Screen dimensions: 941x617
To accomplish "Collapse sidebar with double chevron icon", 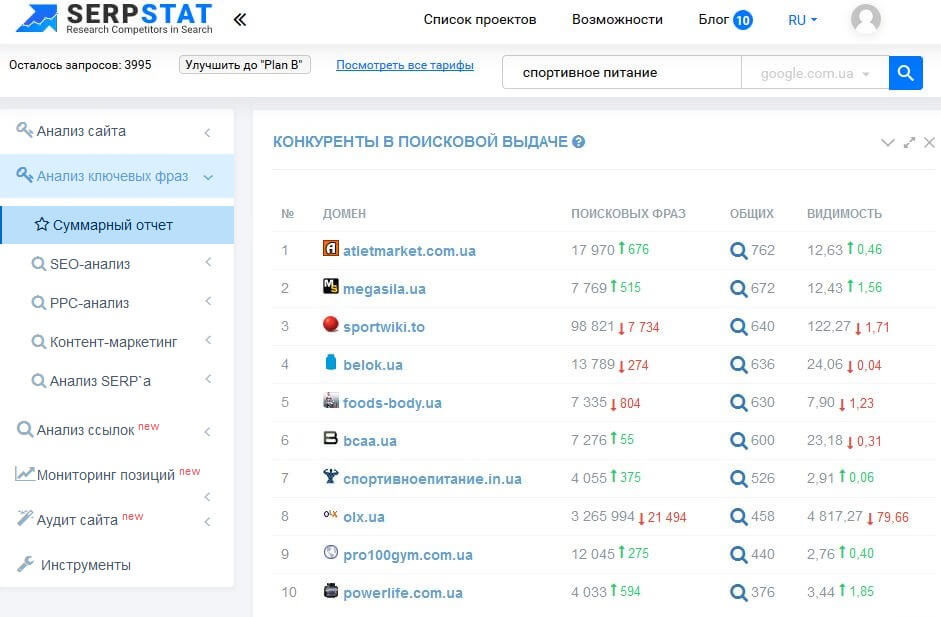I will [240, 20].
